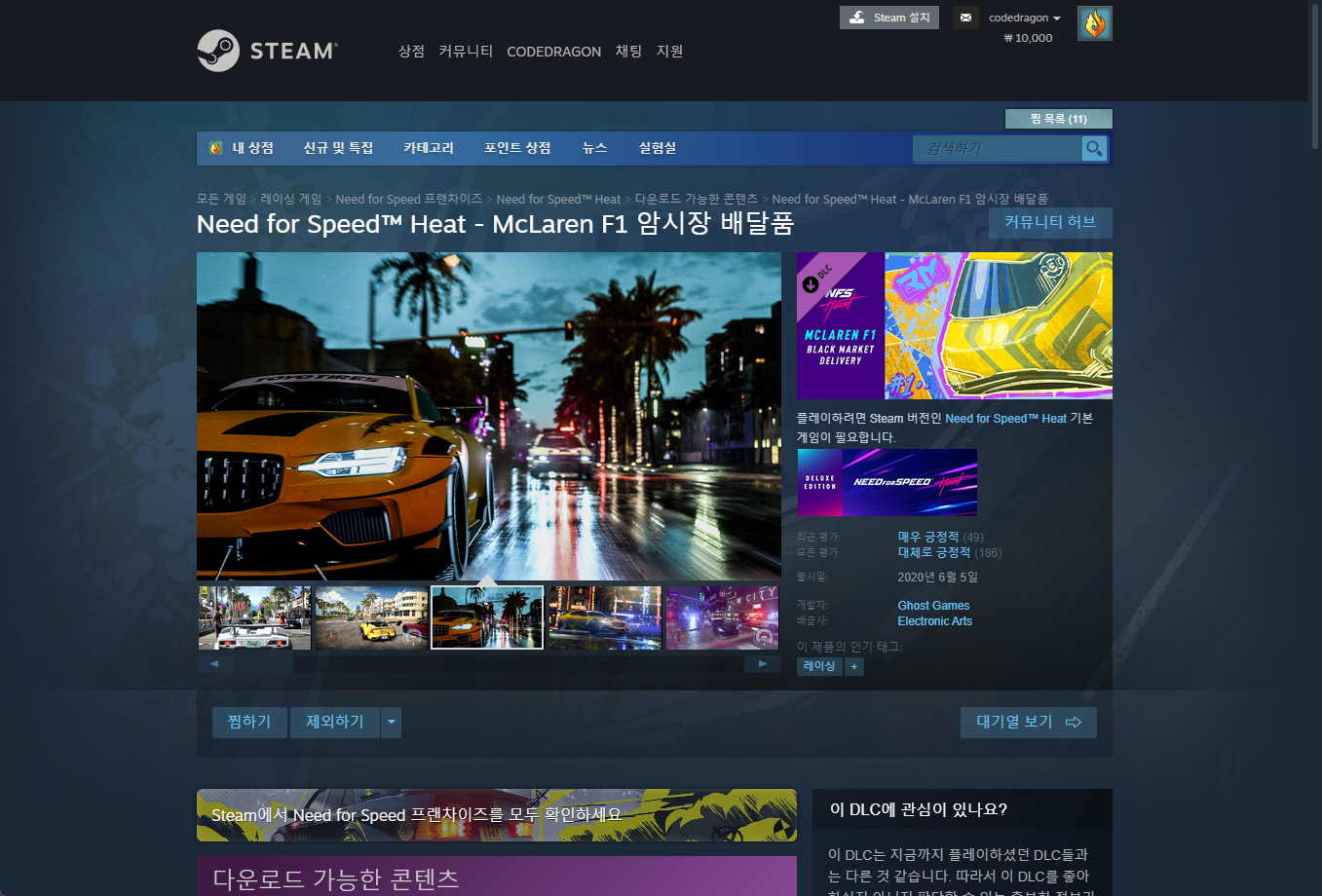
Task: Open the 상점 top menu
Action: 411,52
